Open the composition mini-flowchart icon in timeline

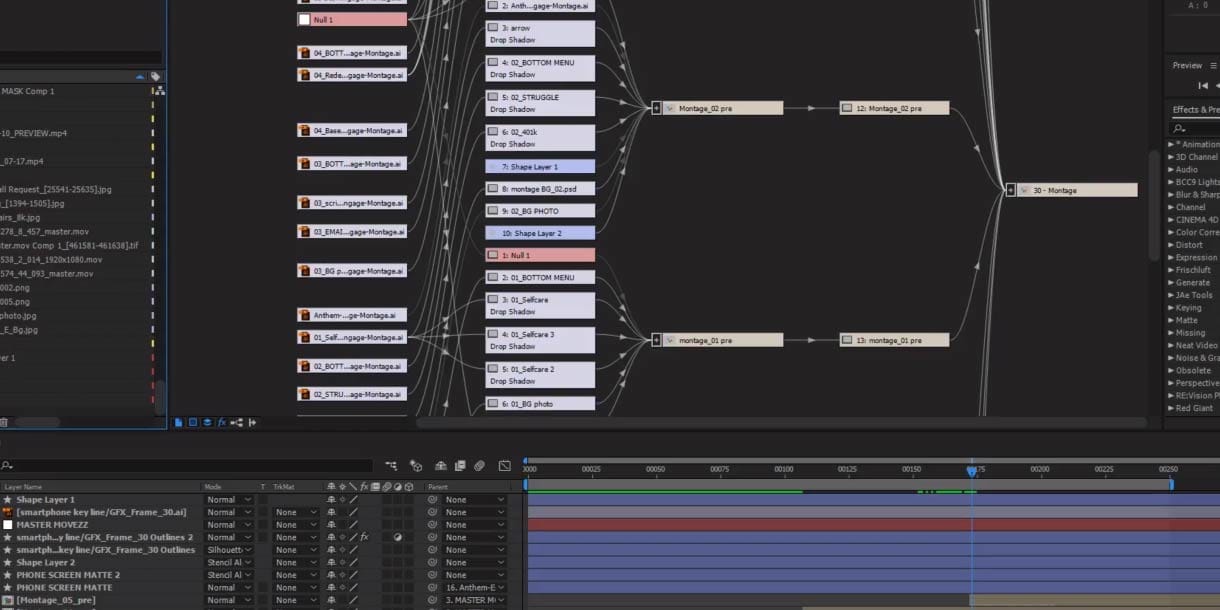coord(390,466)
